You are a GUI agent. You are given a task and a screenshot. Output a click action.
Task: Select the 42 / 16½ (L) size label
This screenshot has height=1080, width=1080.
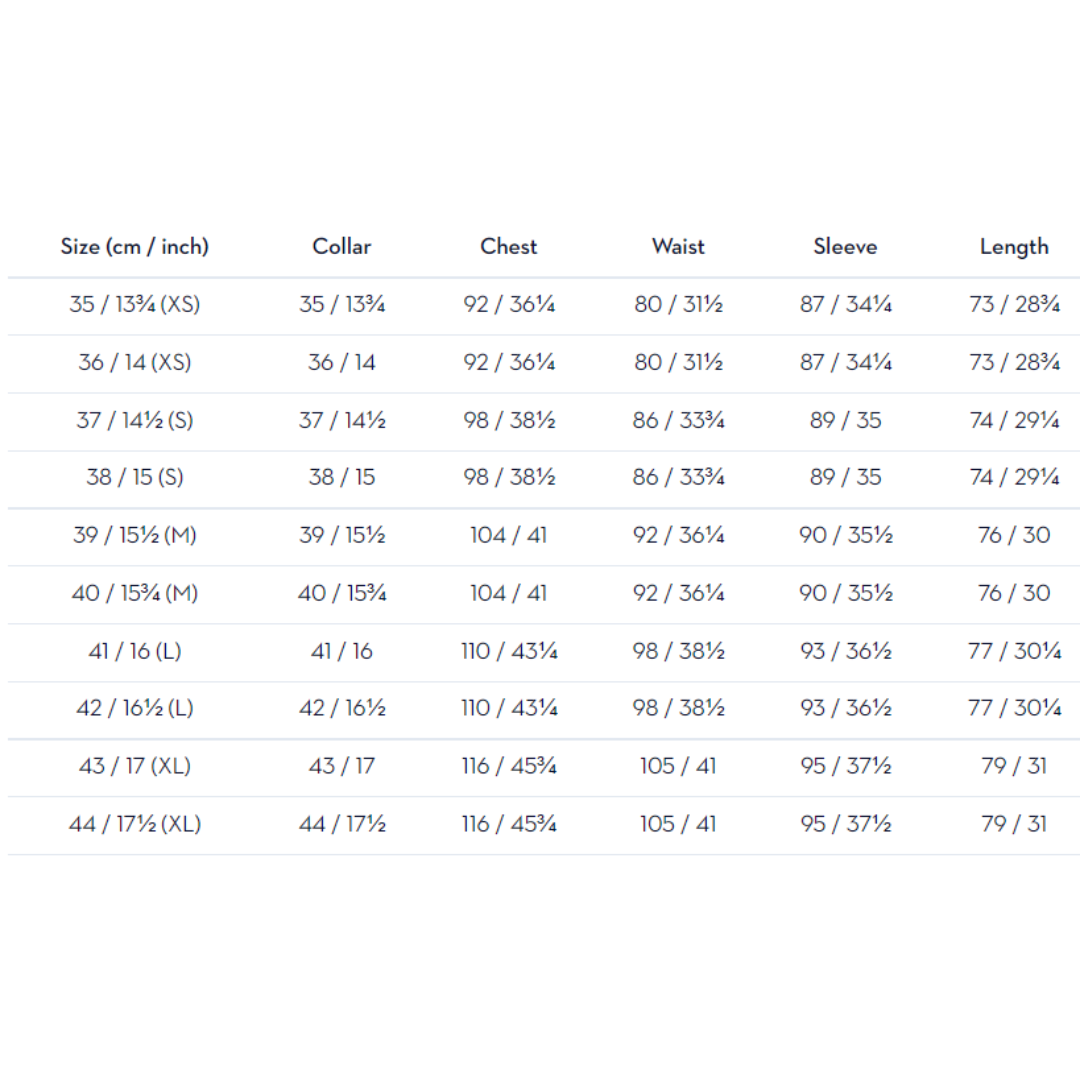coord(135,708)
